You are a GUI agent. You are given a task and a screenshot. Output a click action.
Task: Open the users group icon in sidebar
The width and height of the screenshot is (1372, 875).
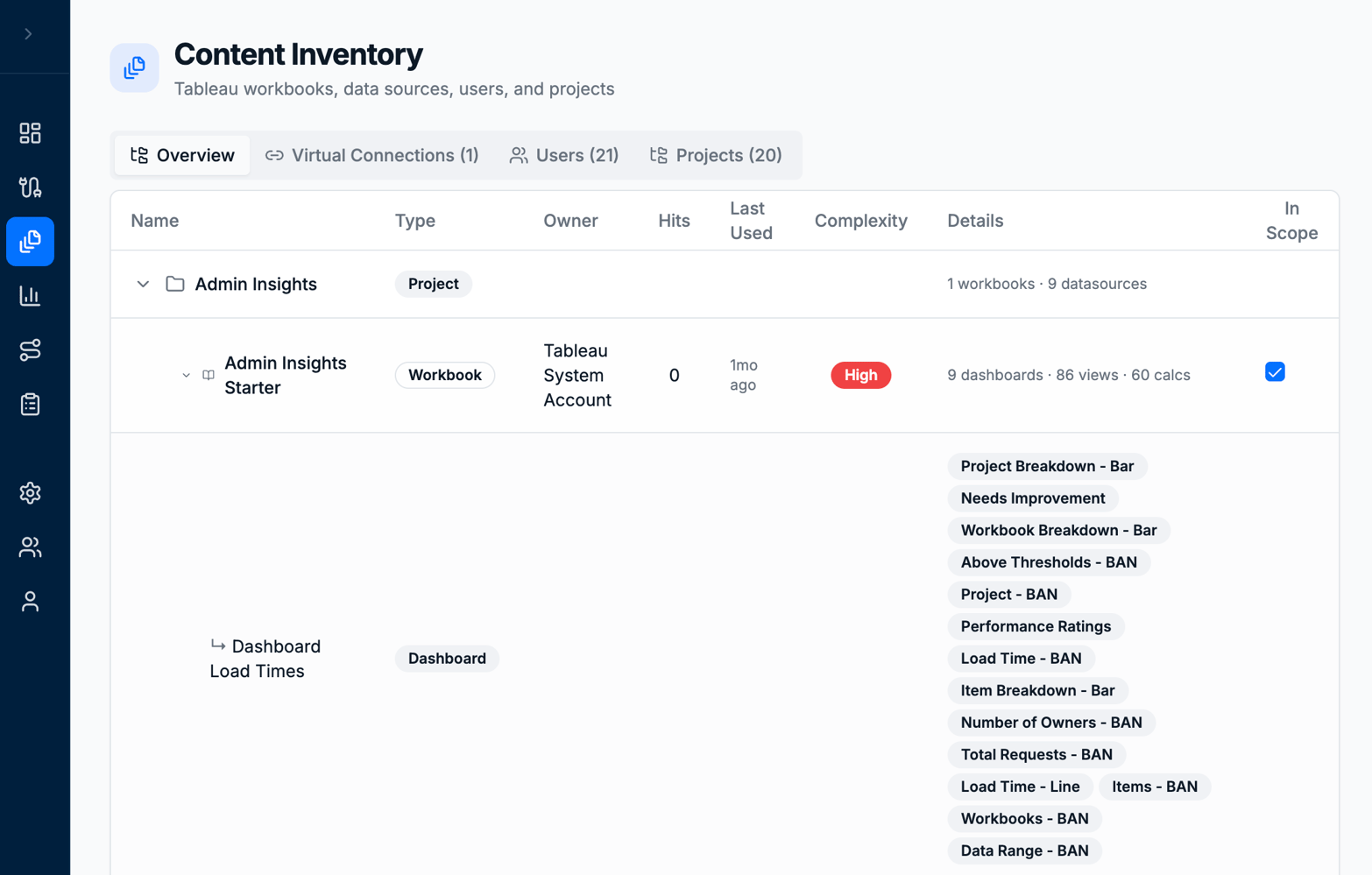tap(30, 547)
